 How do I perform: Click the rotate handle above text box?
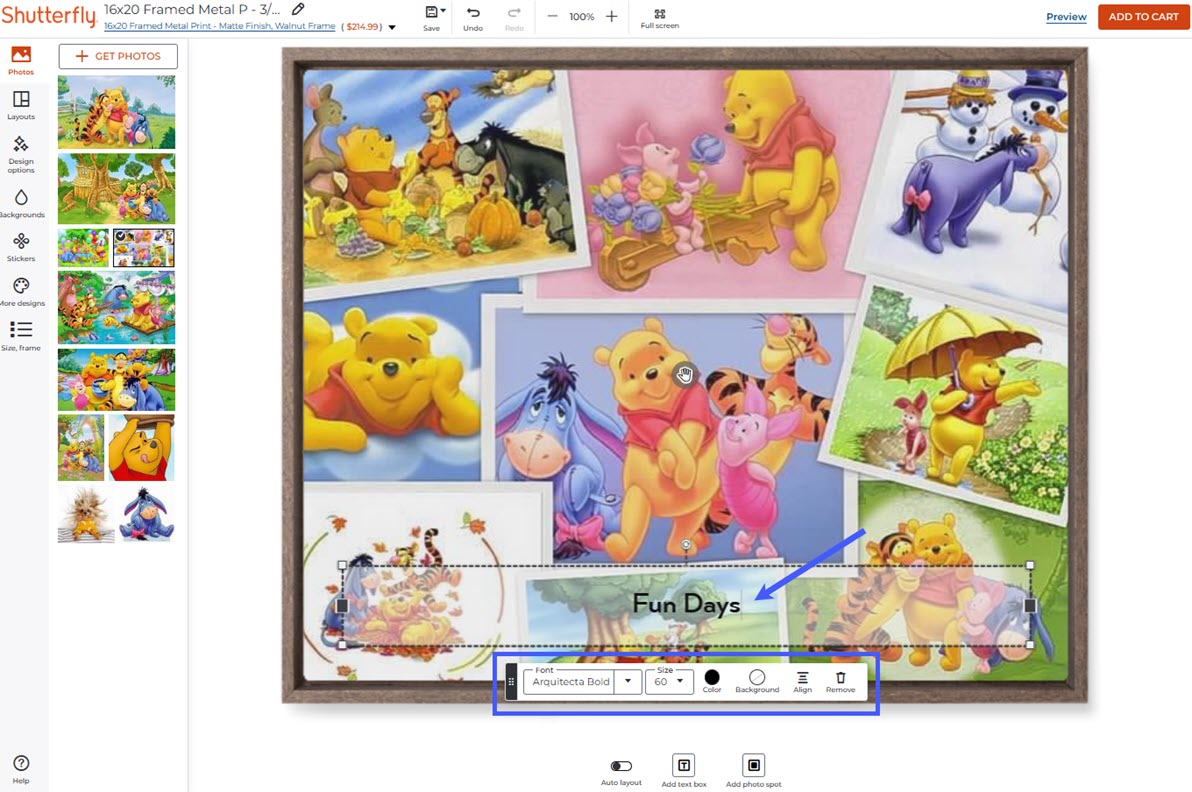point(686,544)
